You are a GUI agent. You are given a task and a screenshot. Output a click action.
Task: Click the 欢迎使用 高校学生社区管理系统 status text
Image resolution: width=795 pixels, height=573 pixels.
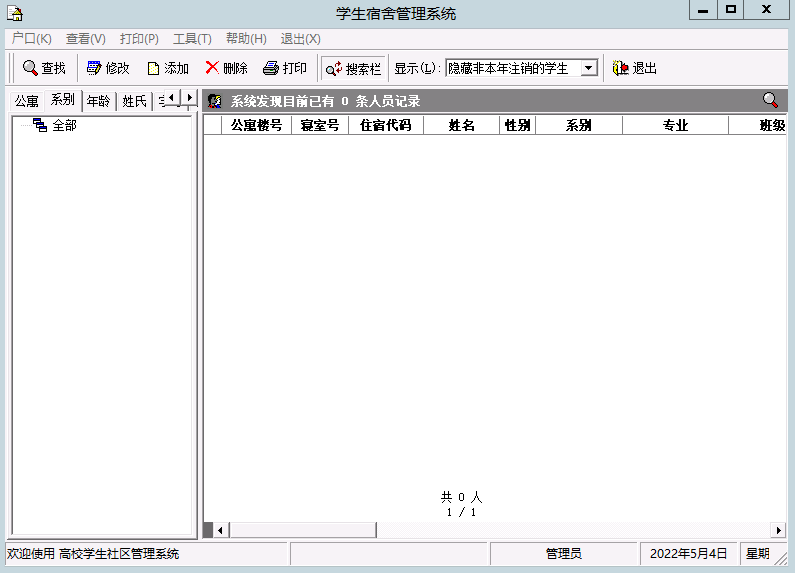pos(93,554)
